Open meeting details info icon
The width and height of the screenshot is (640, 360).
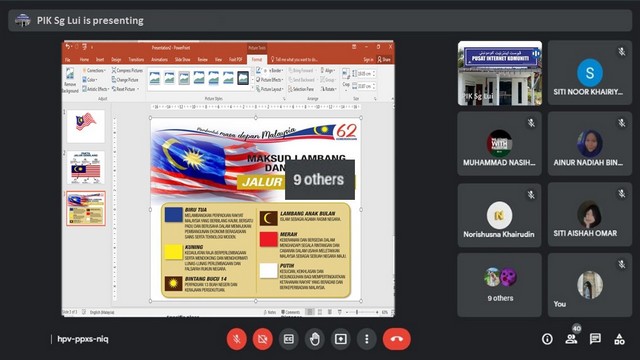coord(547,339)
